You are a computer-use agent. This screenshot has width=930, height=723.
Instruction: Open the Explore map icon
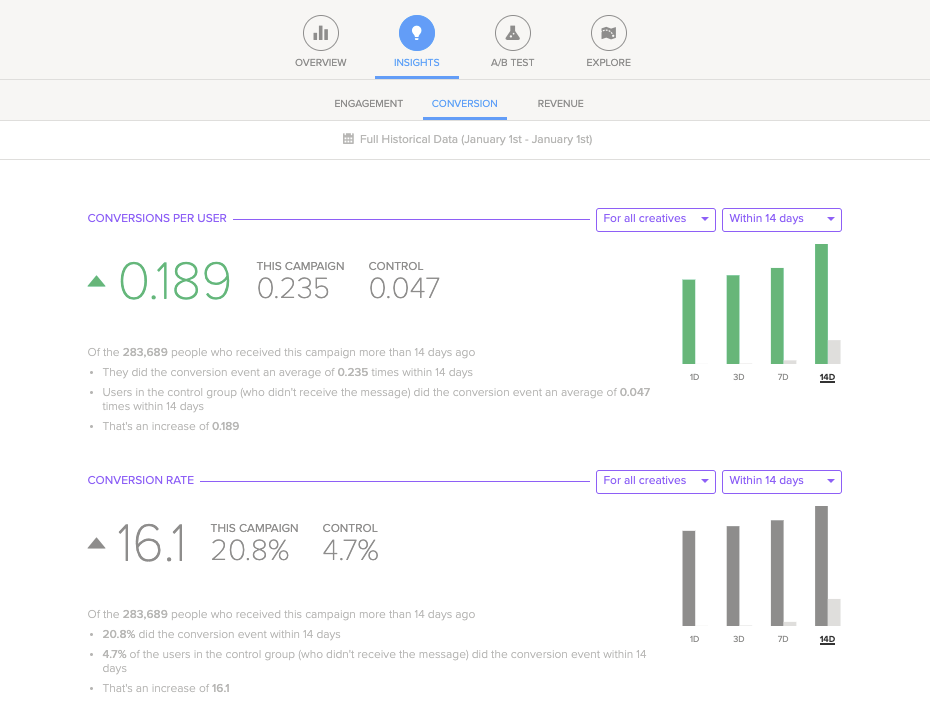[608, 34]
